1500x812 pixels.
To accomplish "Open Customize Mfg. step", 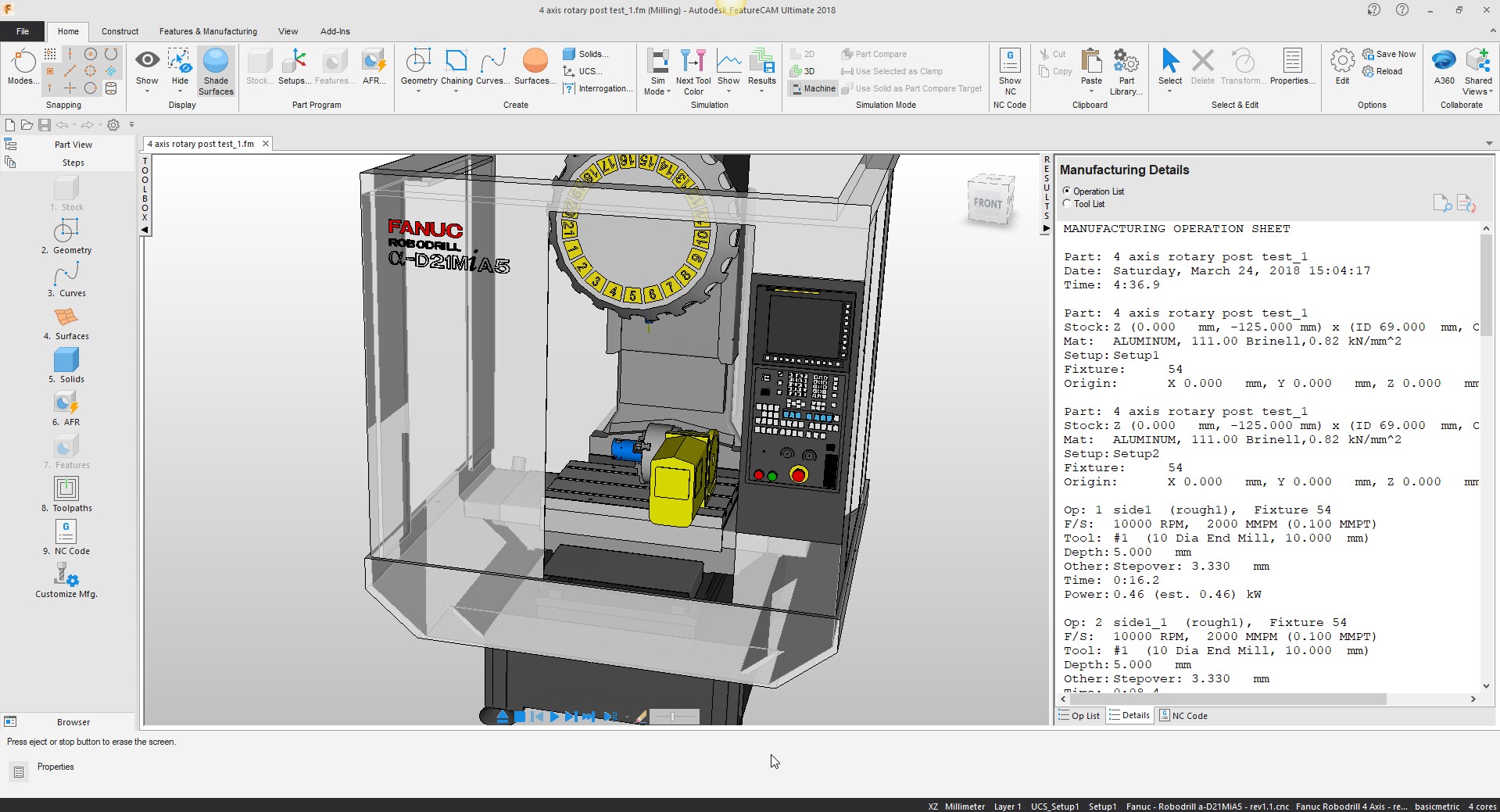I will click(66, 581).
